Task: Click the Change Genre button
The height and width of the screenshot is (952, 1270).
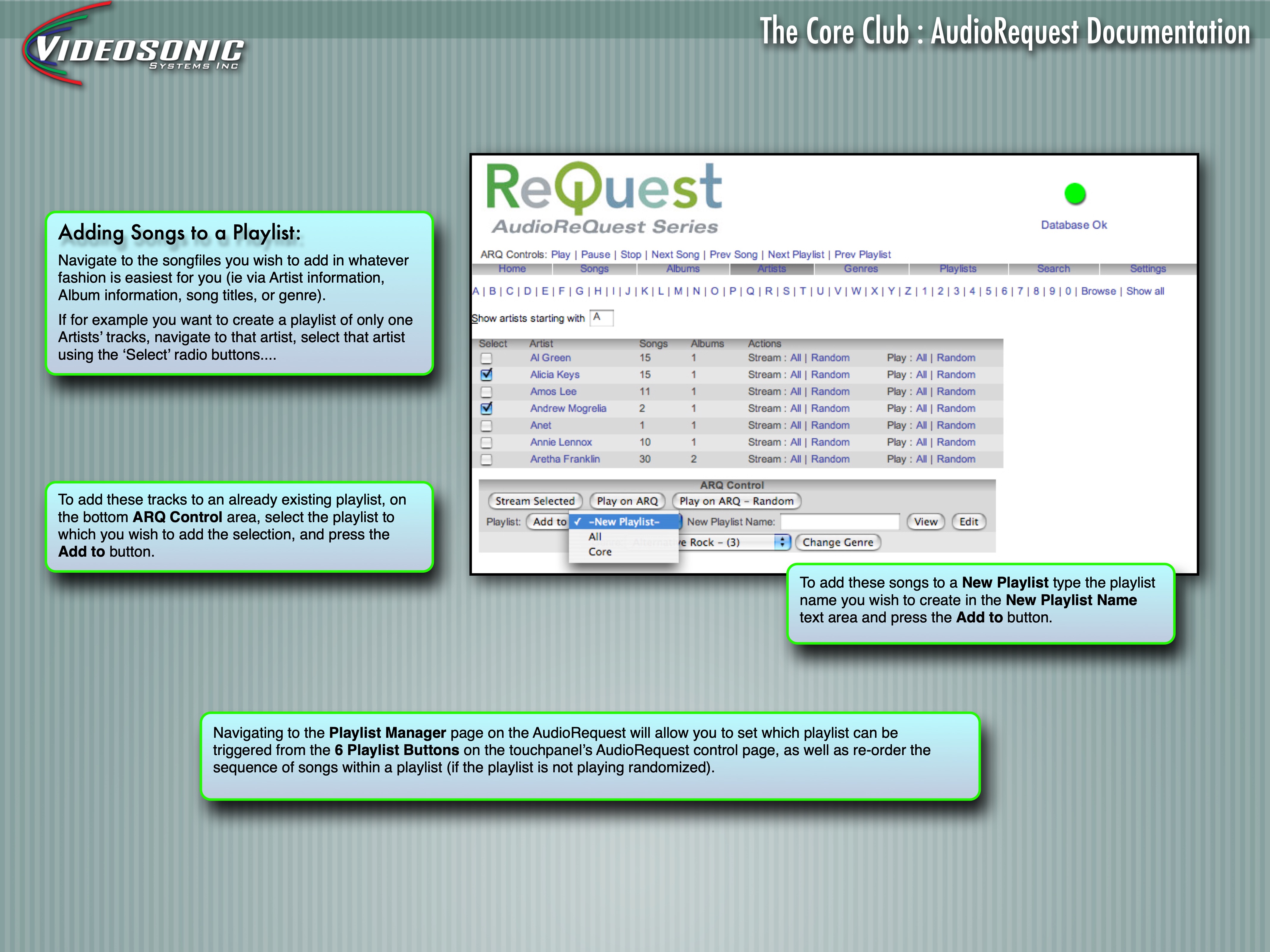Action: click(838, 542)
